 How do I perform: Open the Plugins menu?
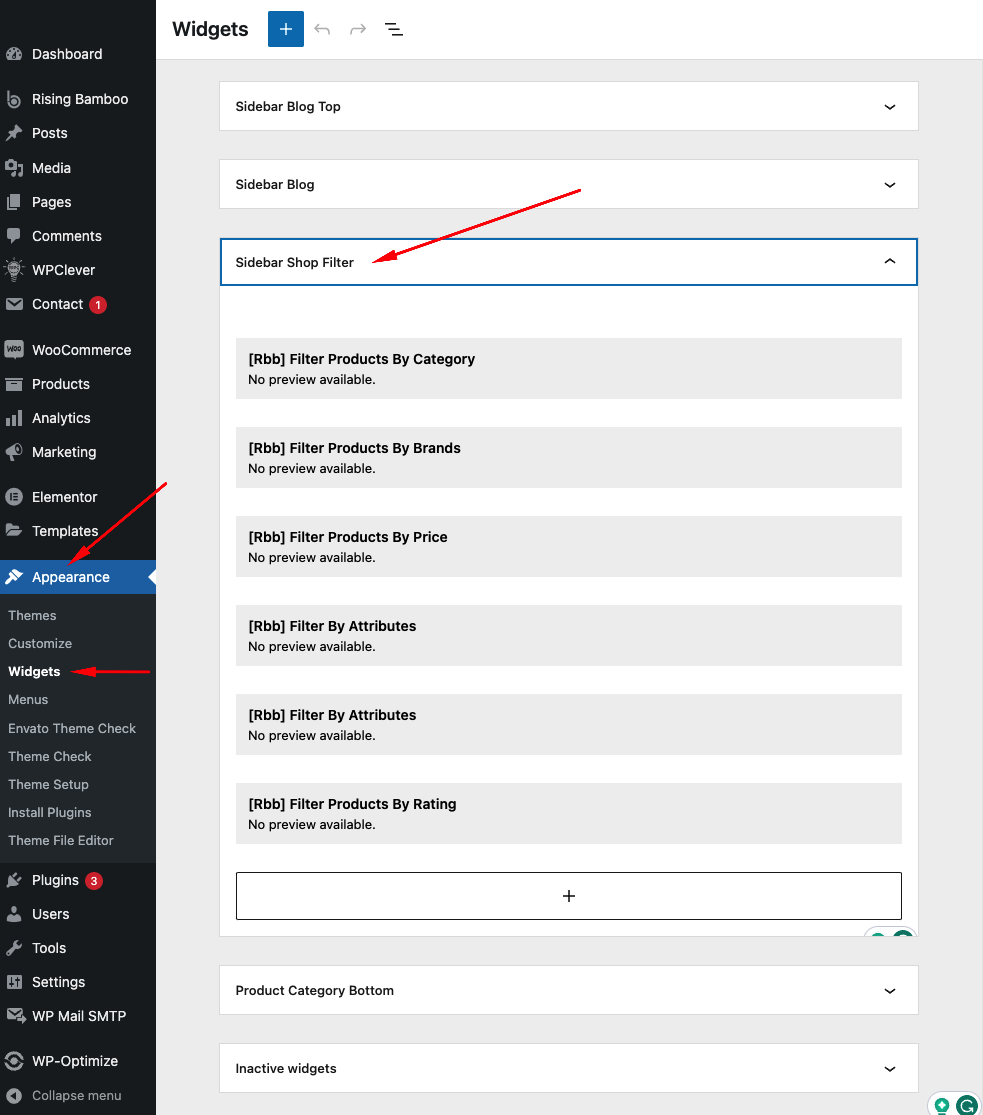[55, 880]
